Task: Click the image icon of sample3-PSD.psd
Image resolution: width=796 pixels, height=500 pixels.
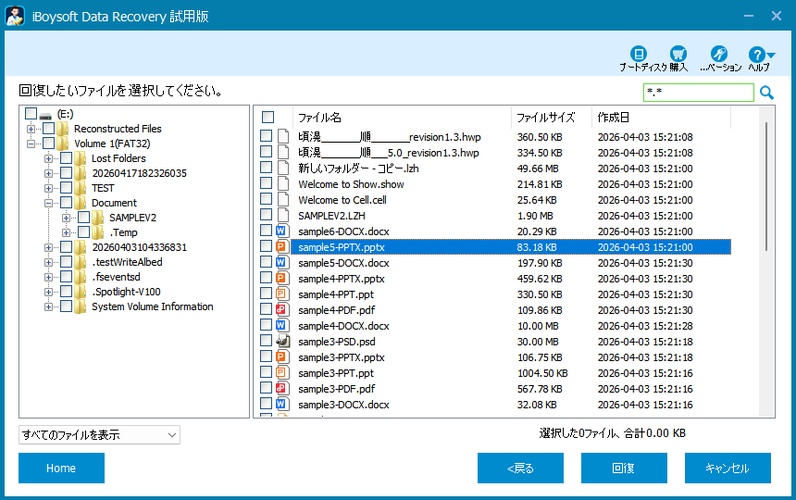Action: (x=282, y=341)
